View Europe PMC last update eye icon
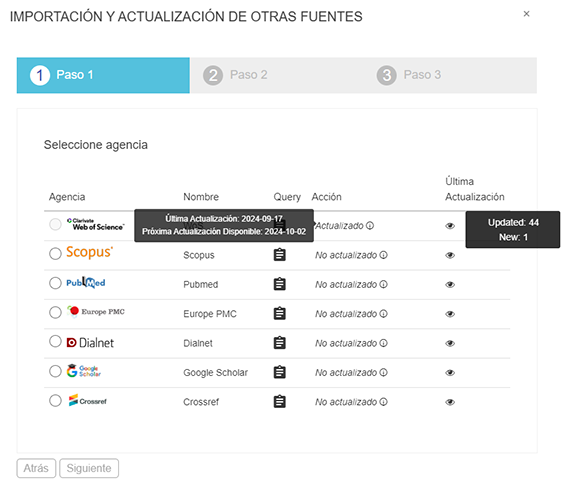 click(x=450, y=314)
